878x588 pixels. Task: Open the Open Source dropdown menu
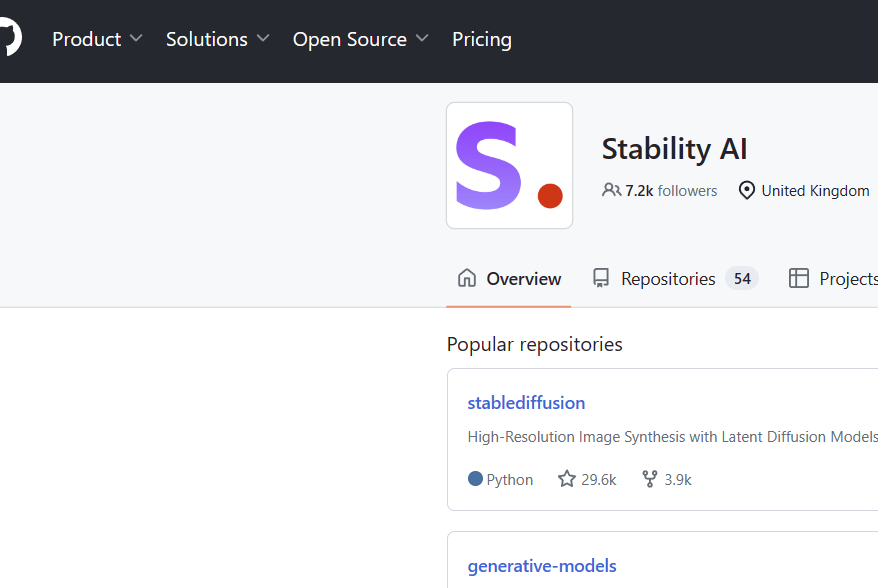360,39
